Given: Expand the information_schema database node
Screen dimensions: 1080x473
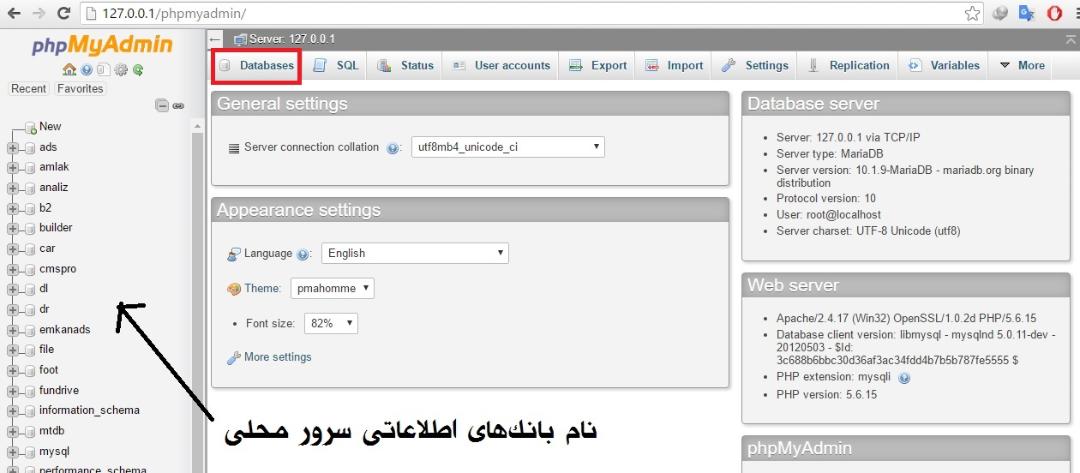Looking at the screenshot, I should tap(12, 411).
